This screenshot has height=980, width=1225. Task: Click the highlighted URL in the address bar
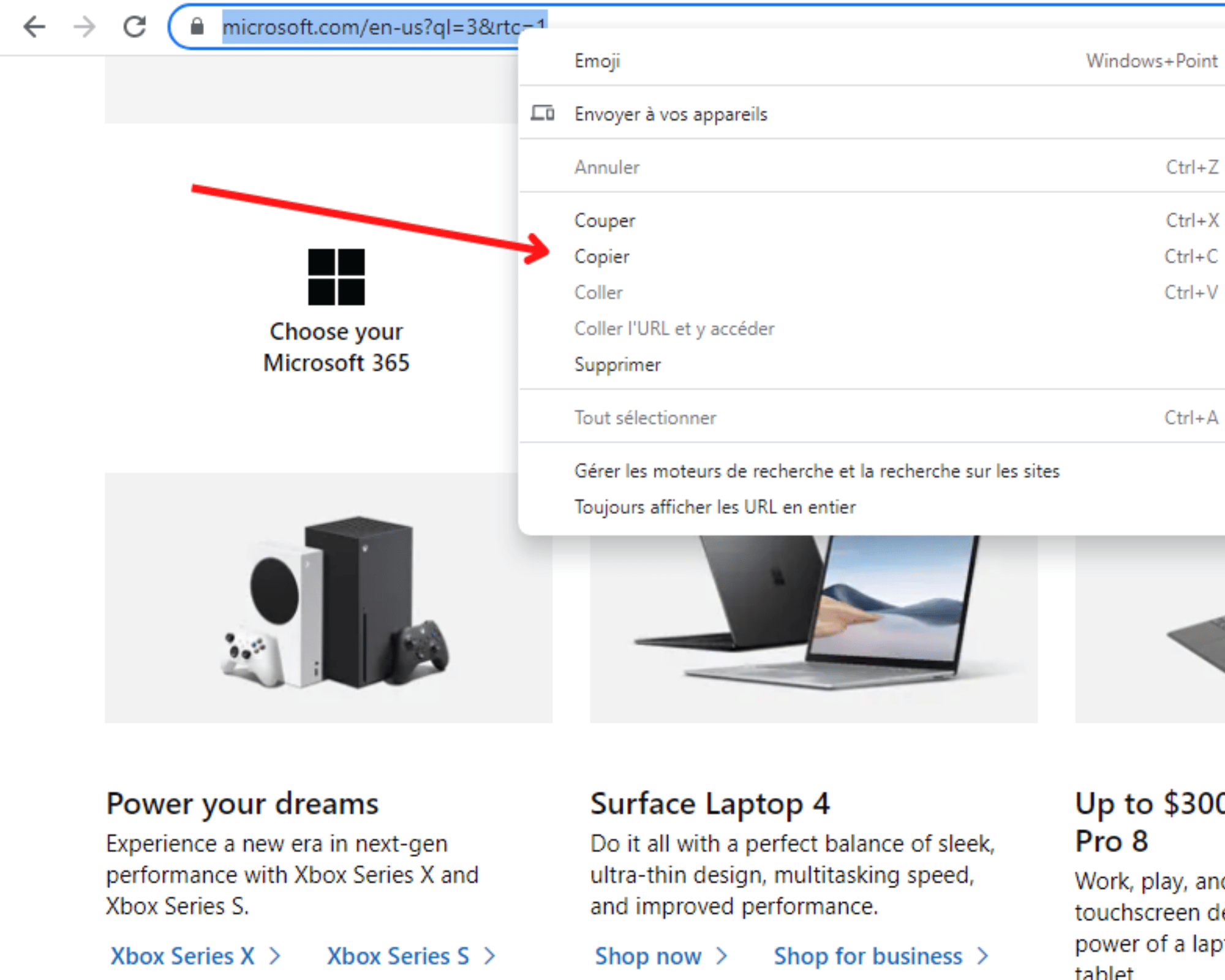pos(384,26)
